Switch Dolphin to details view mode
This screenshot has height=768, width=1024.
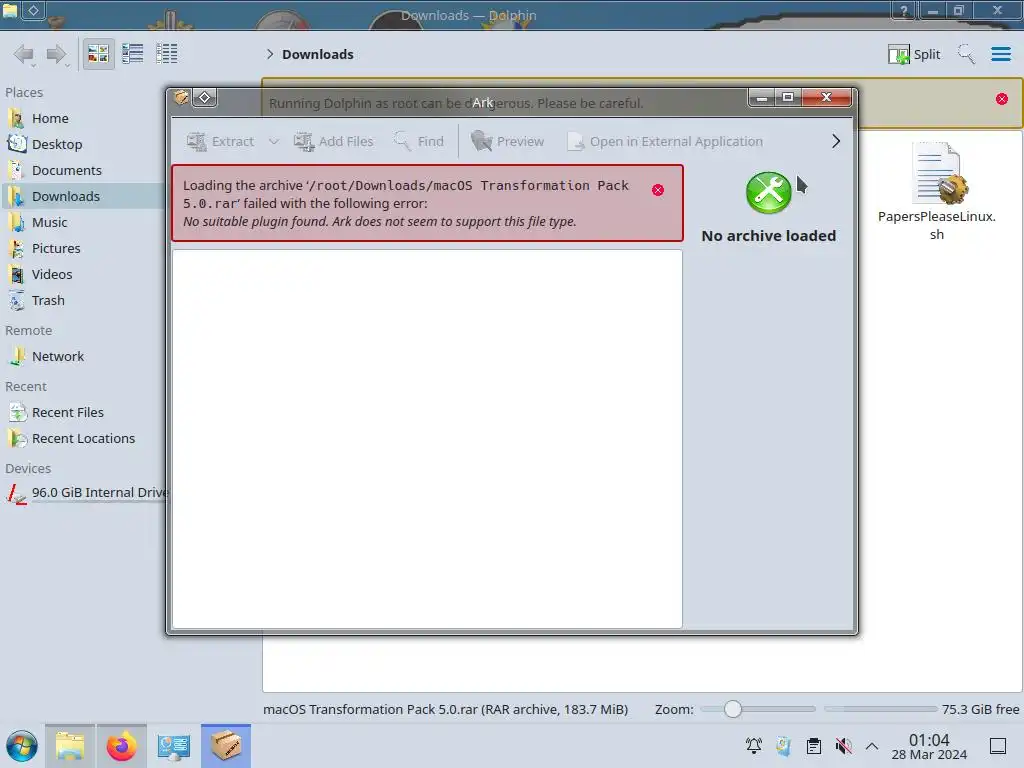click(167, 54)
